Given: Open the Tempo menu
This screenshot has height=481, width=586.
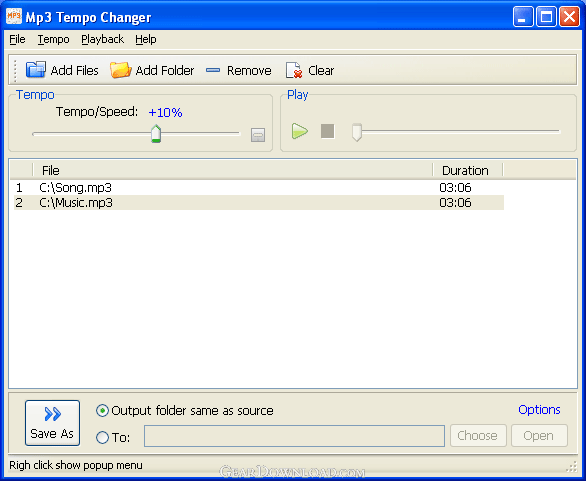Looking at the screenshot, I should point(53,39).
